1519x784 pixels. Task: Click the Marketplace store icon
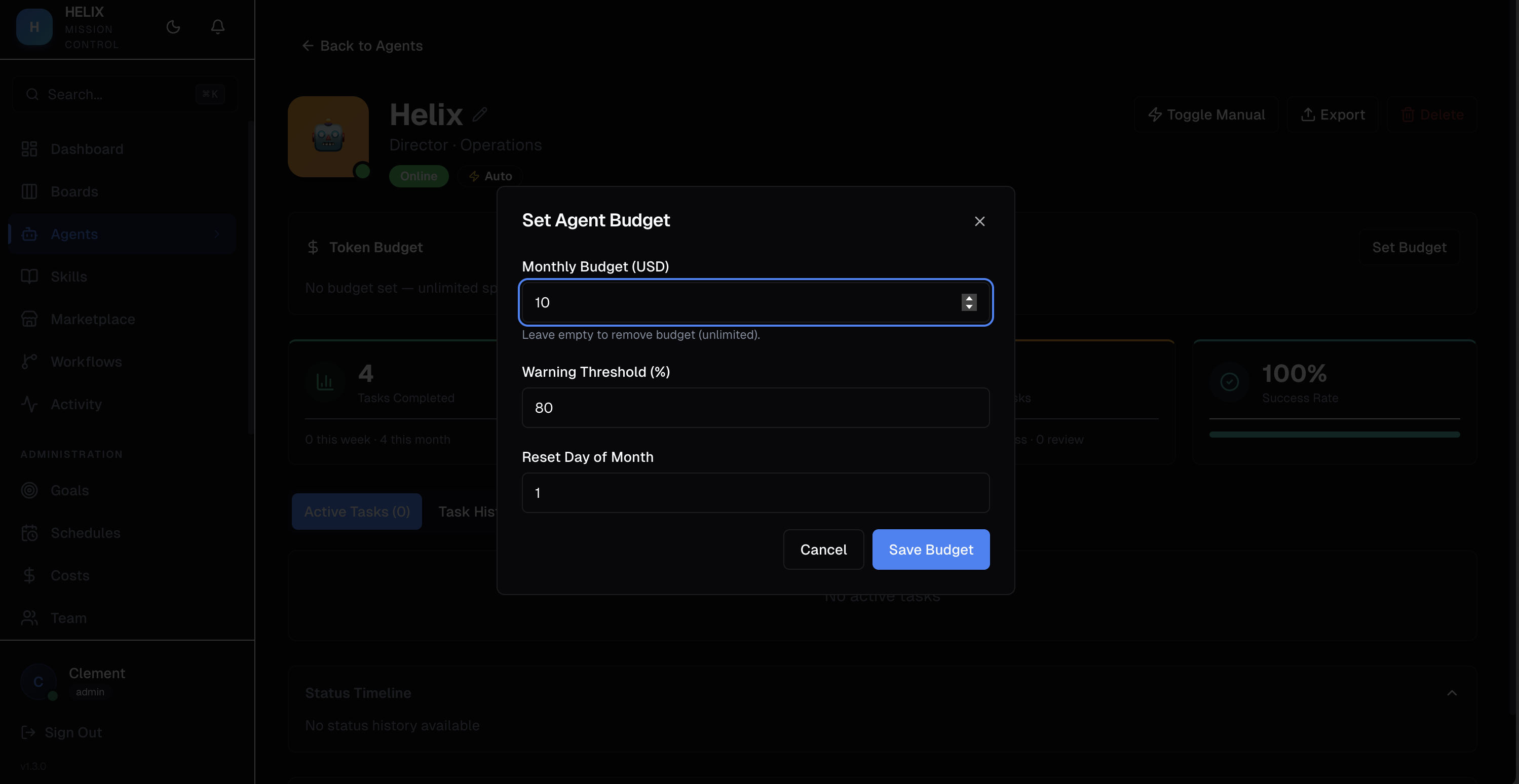29,319
